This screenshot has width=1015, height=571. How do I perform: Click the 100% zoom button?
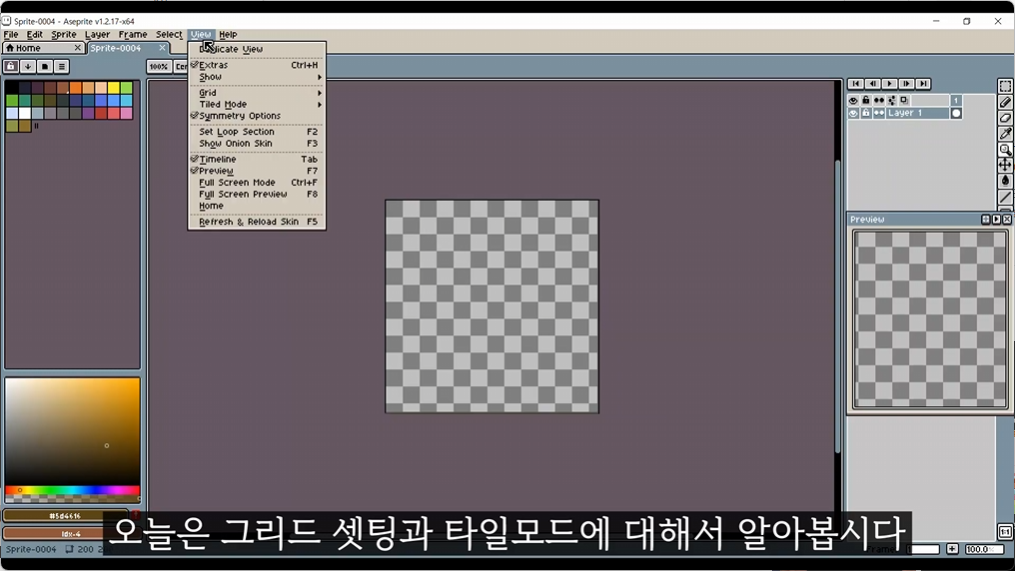click(x=159, y=66)
